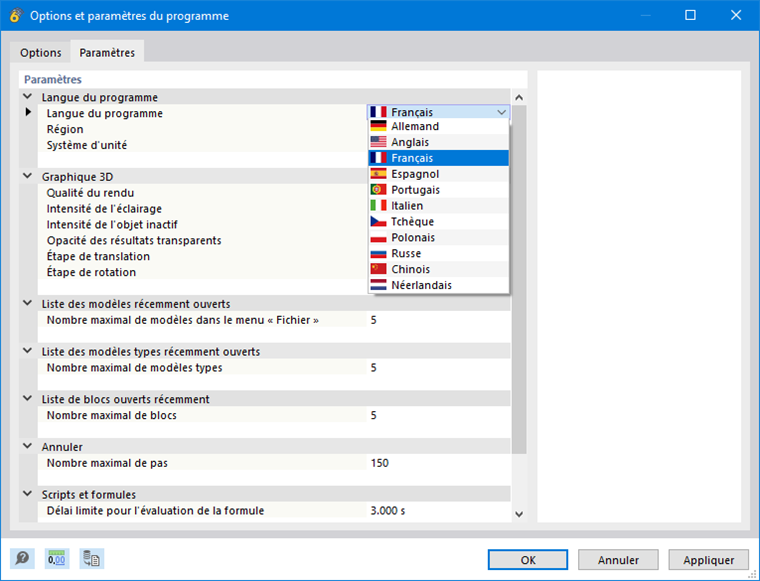
Task: Select Intensité de l'éclairage row
Action: point(202,208)
